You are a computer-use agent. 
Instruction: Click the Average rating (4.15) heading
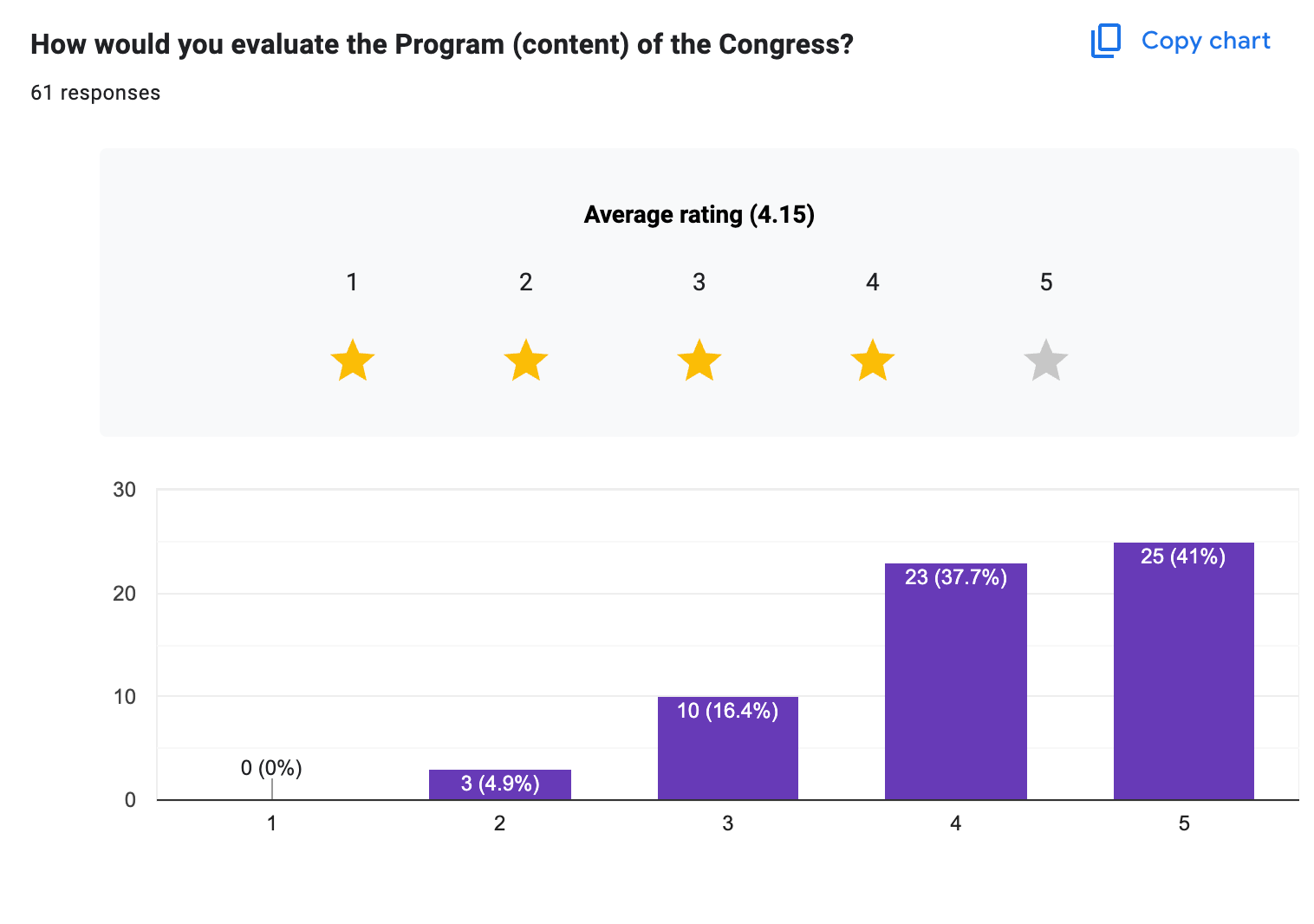coord(699,214)
